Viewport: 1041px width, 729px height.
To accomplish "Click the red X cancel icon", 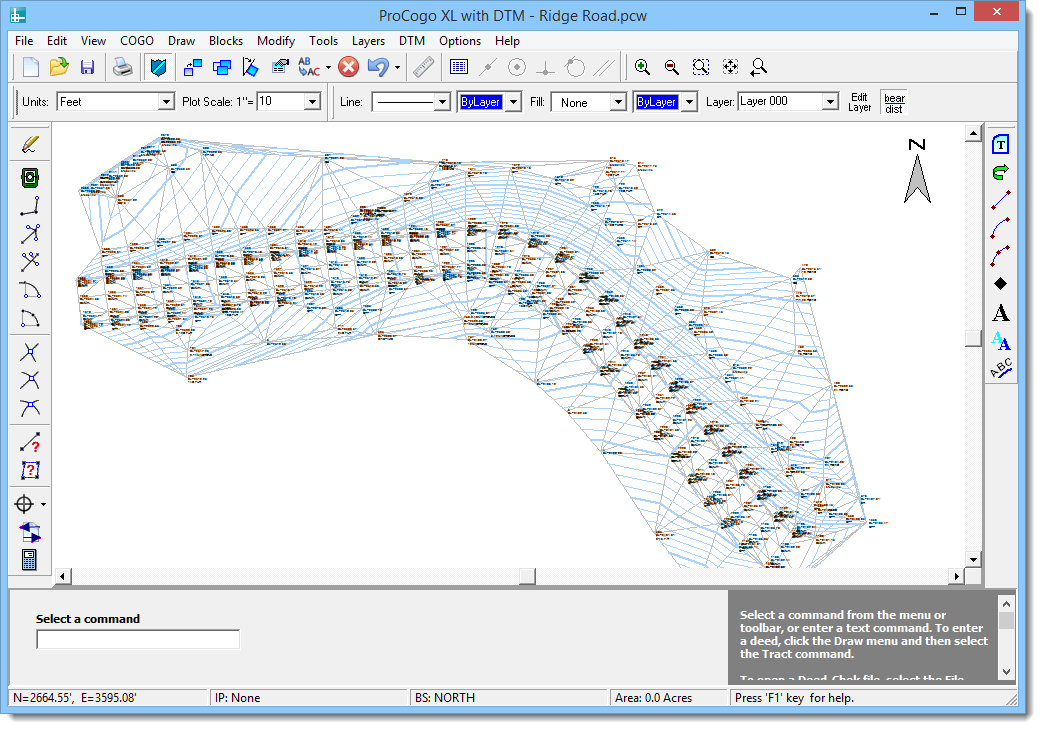I will [x=349, y=67].
